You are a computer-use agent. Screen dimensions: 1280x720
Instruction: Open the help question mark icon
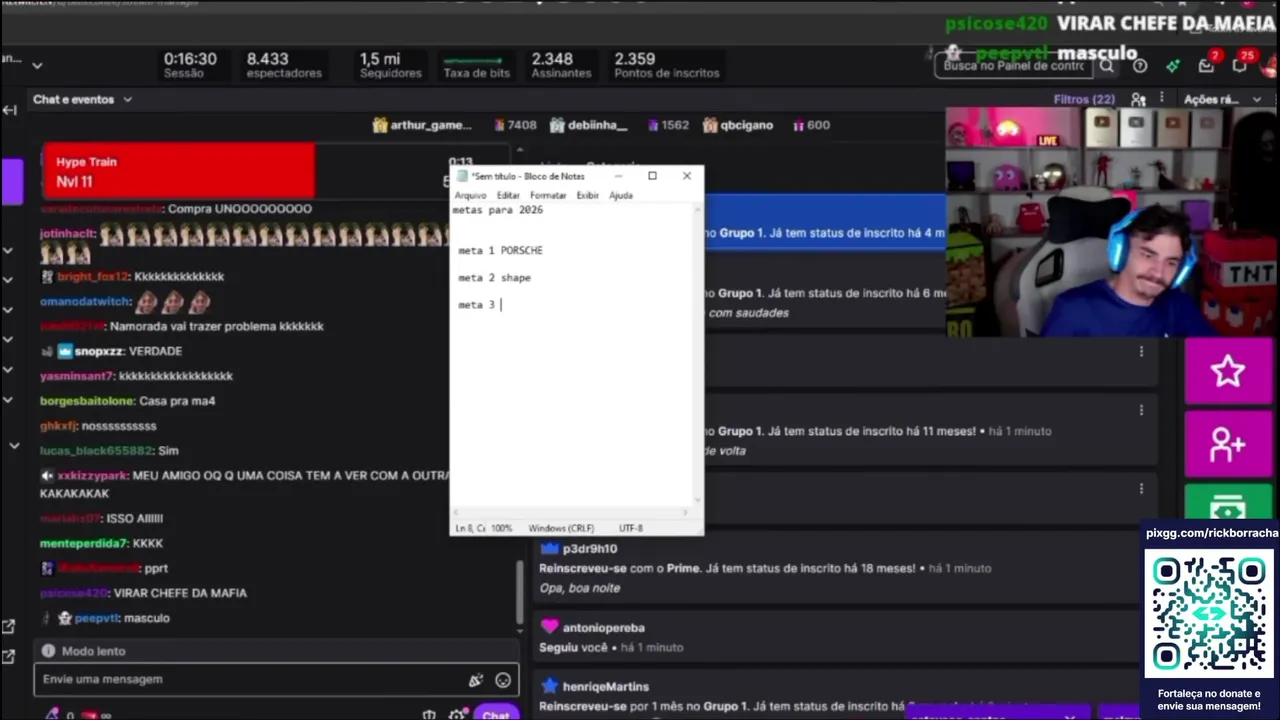click(1140, 66)
